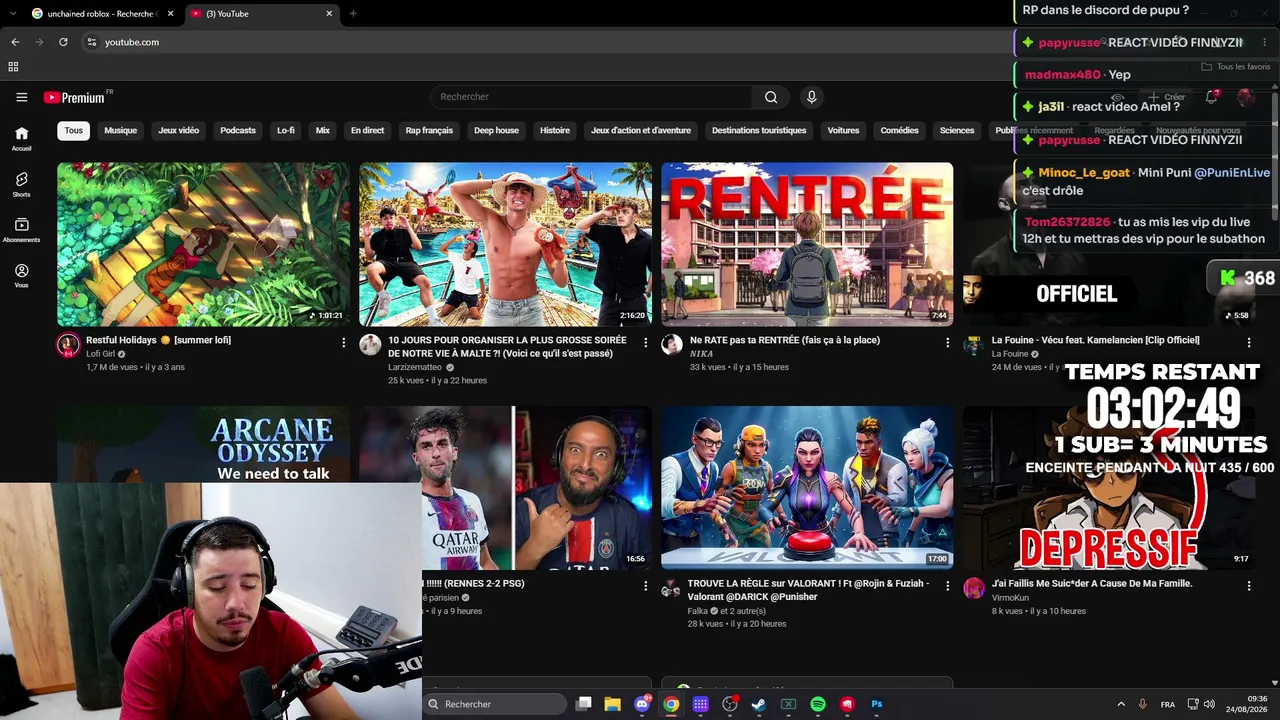Open options for the VirmoKun video
The image size is (1280, 720).
coord(1249,585)
